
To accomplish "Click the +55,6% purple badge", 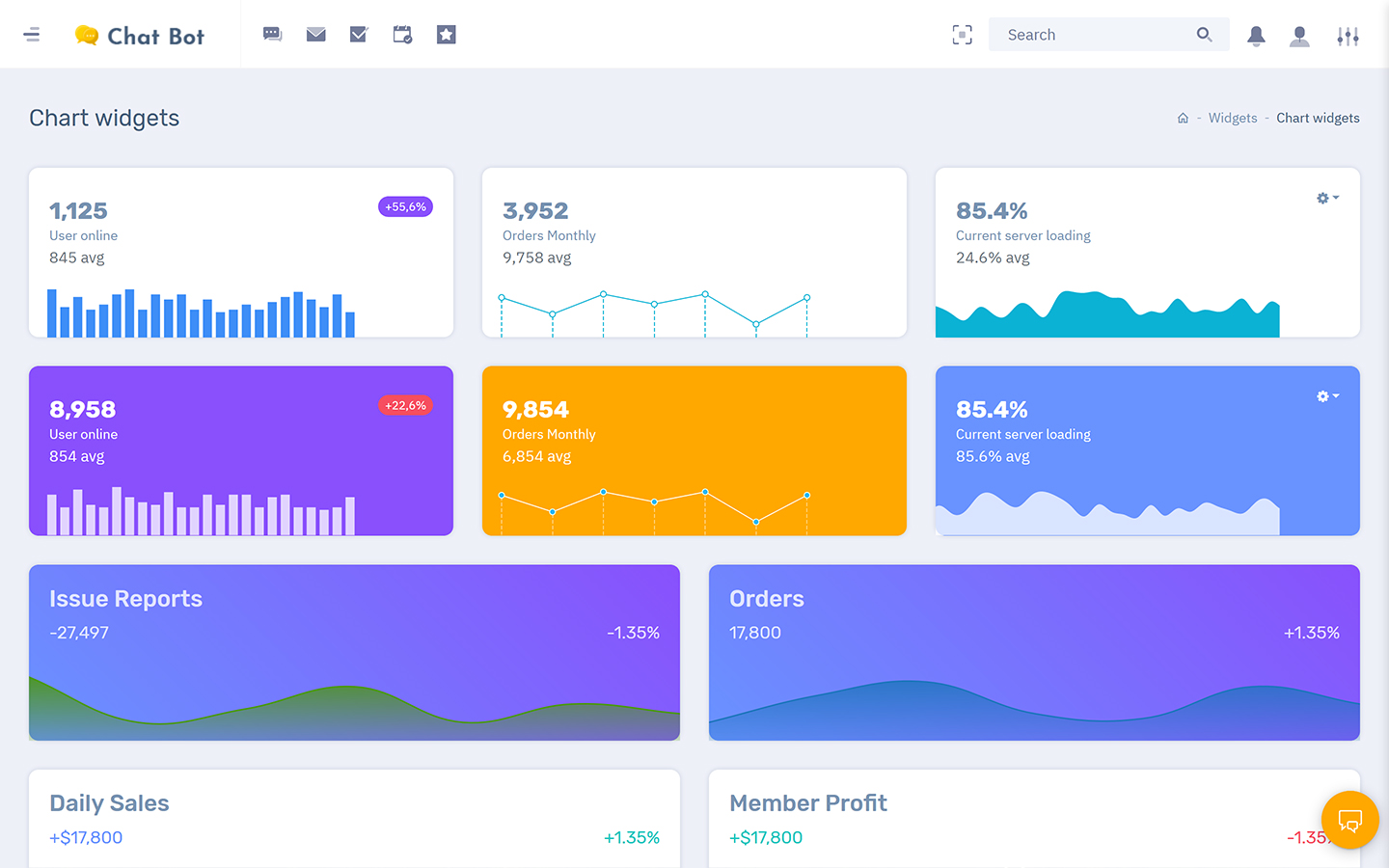I will [x=405, y=206].
